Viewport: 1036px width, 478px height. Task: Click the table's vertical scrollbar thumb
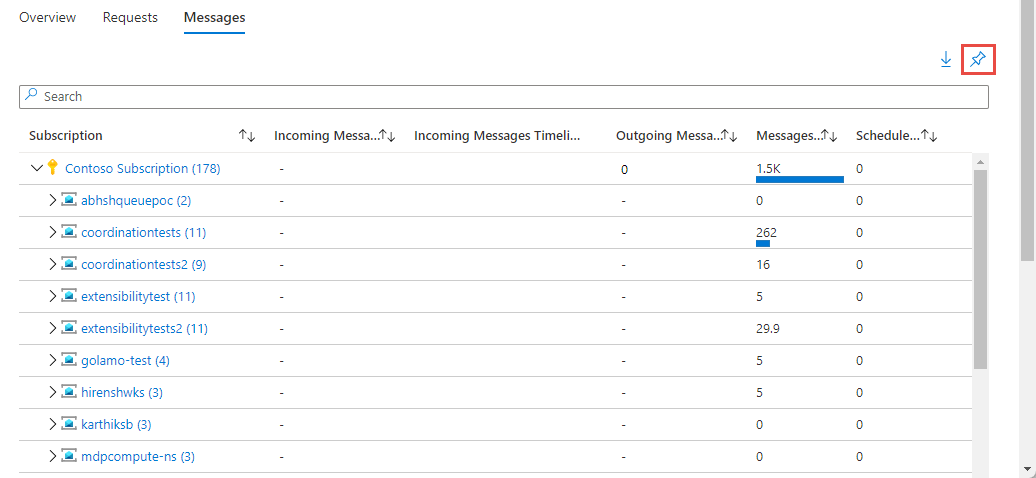(x=980, y=270)
